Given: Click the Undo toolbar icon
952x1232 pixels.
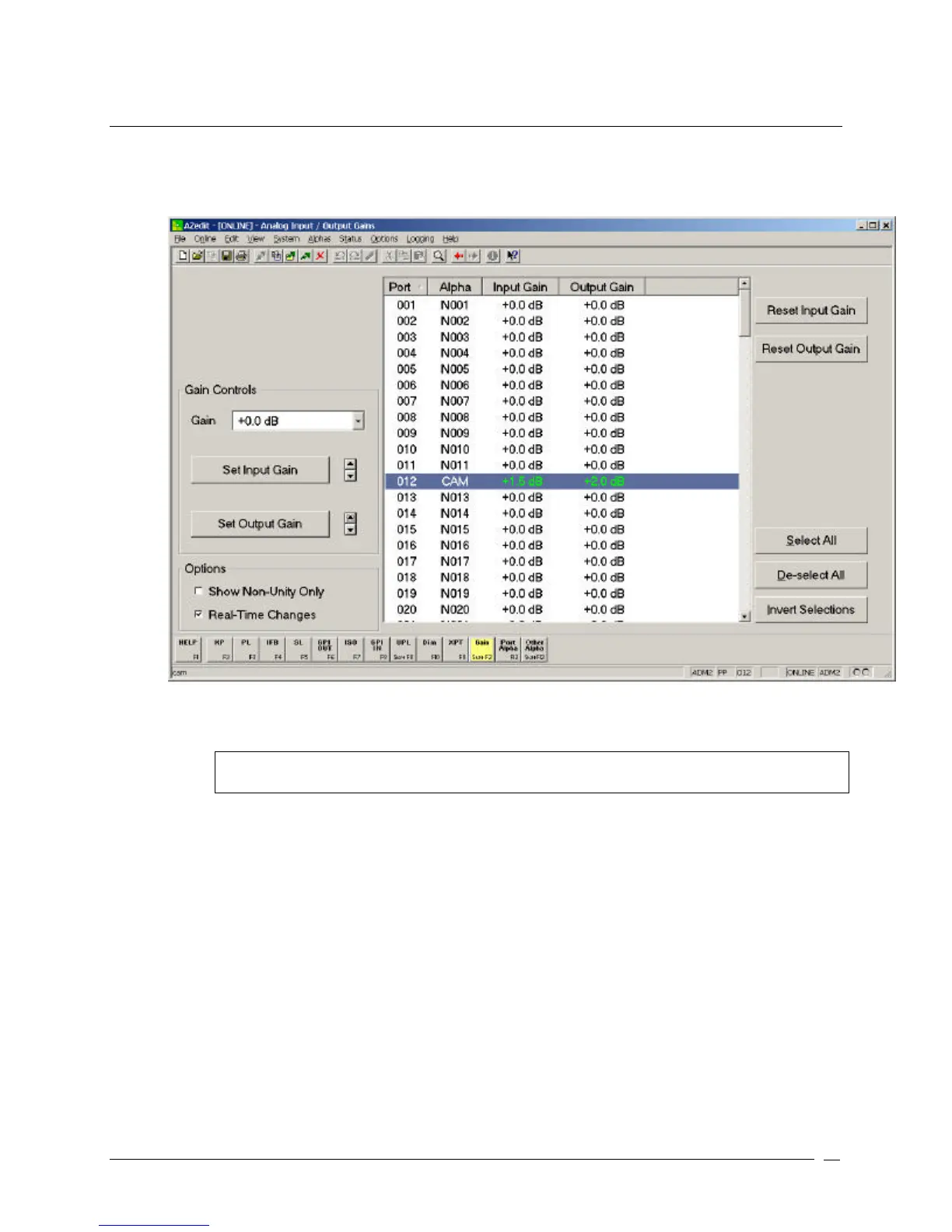Looking at the screenshot, I should (x=340, y=256).
